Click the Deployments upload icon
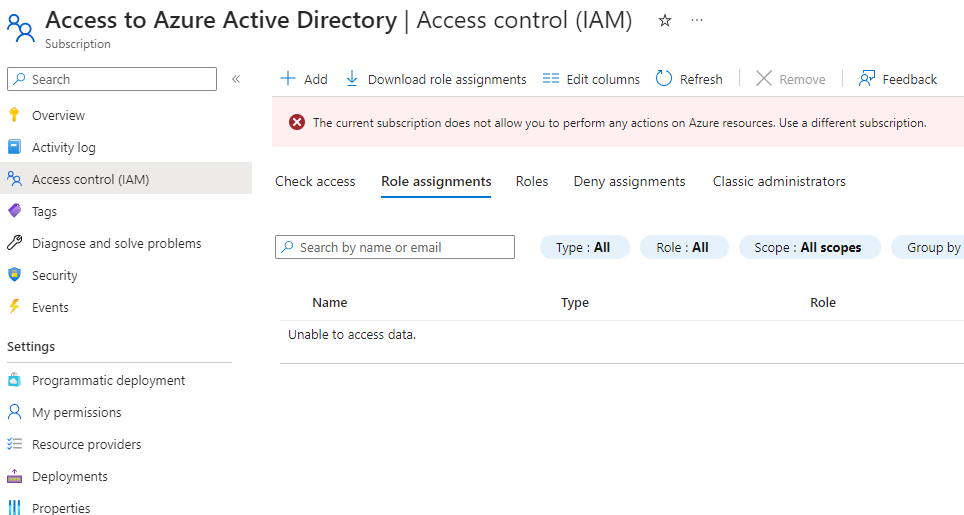The height and width of the screenshot is (515, 964). pyautogui.click(x=14, y=476)
